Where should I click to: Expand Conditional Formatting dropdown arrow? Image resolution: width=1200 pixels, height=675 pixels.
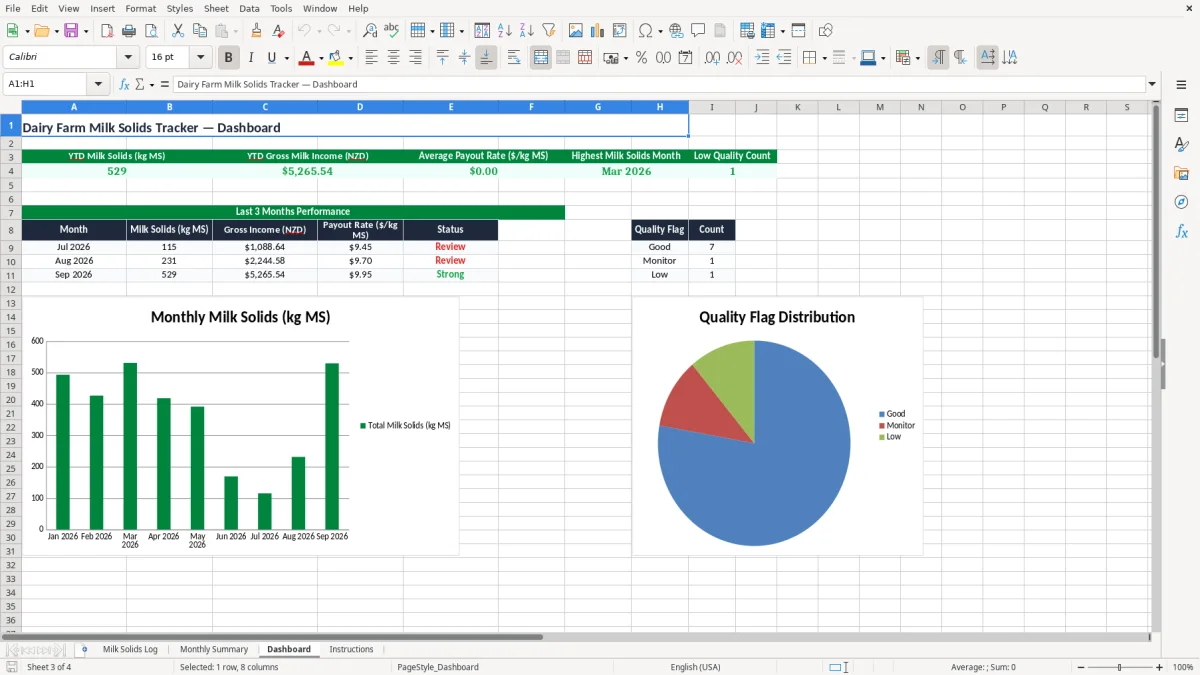click(x=917, y=58)
